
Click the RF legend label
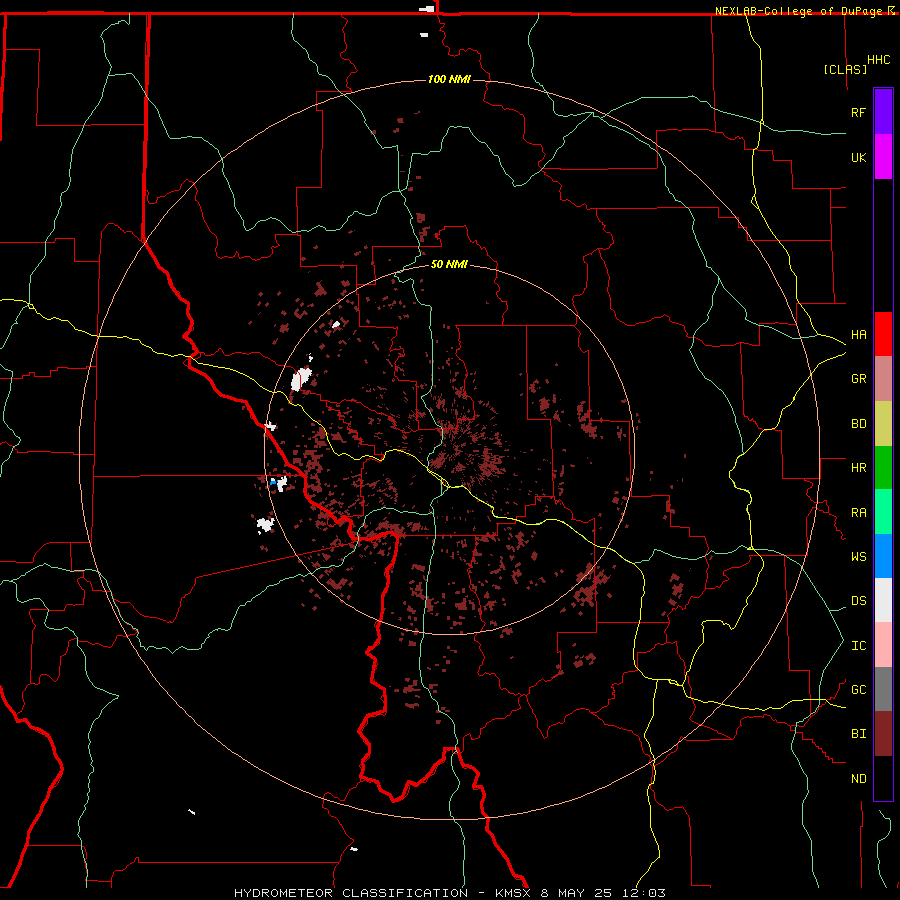pyautogui.click(x=858, y=112)
